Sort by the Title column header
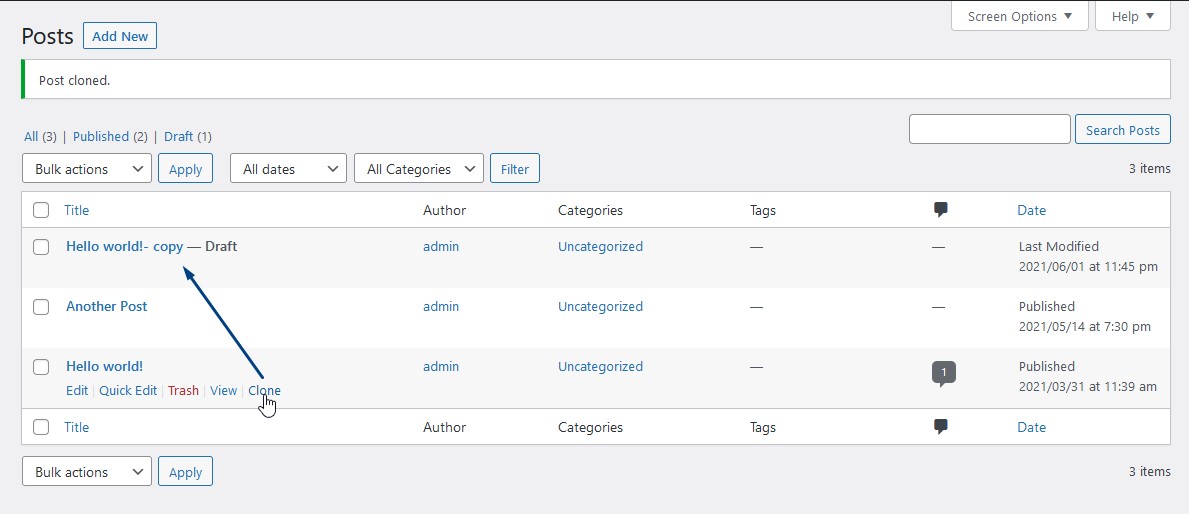 click(77, 210)
